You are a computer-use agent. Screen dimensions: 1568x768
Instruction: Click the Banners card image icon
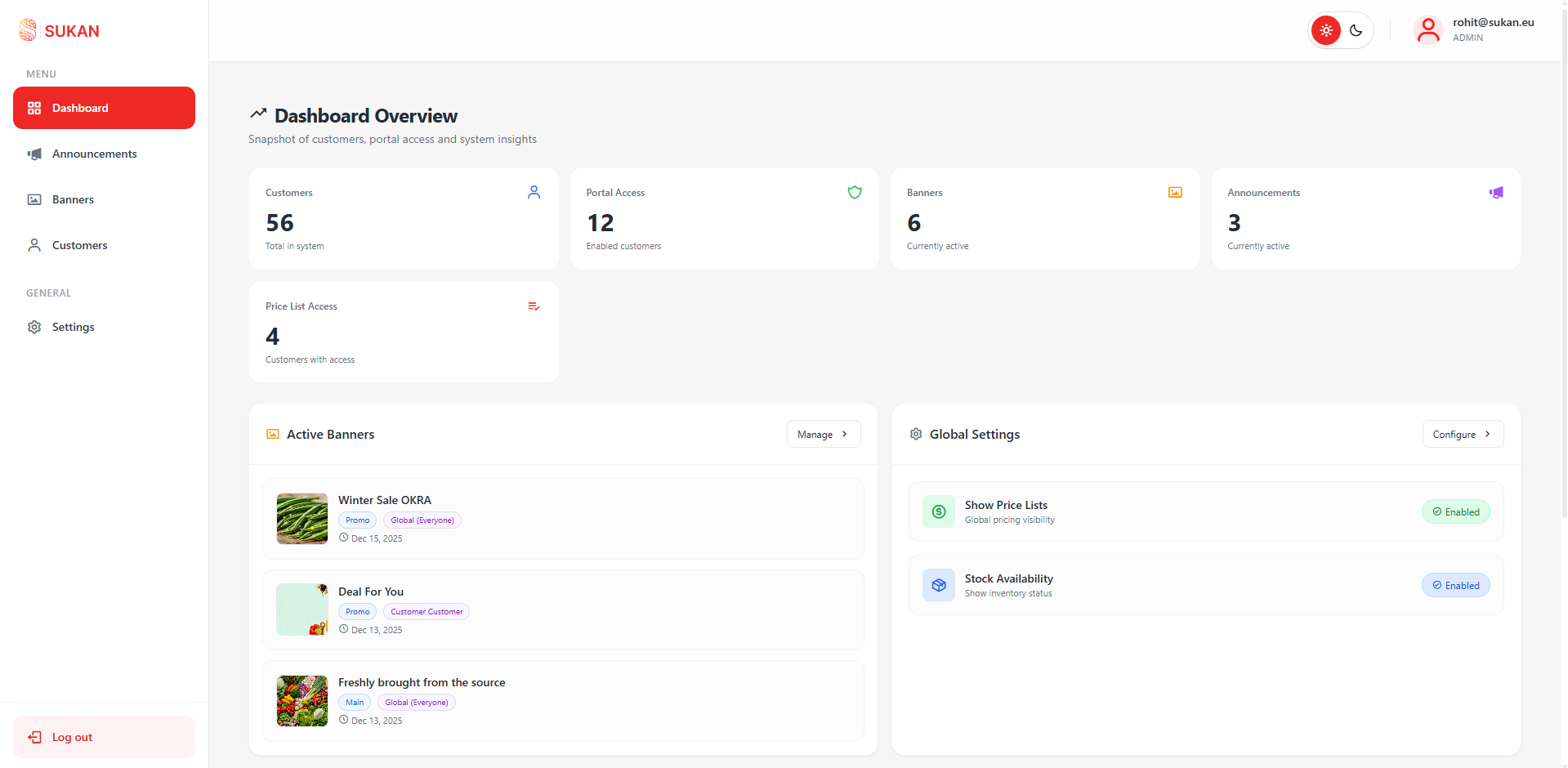click(1174, 192)
